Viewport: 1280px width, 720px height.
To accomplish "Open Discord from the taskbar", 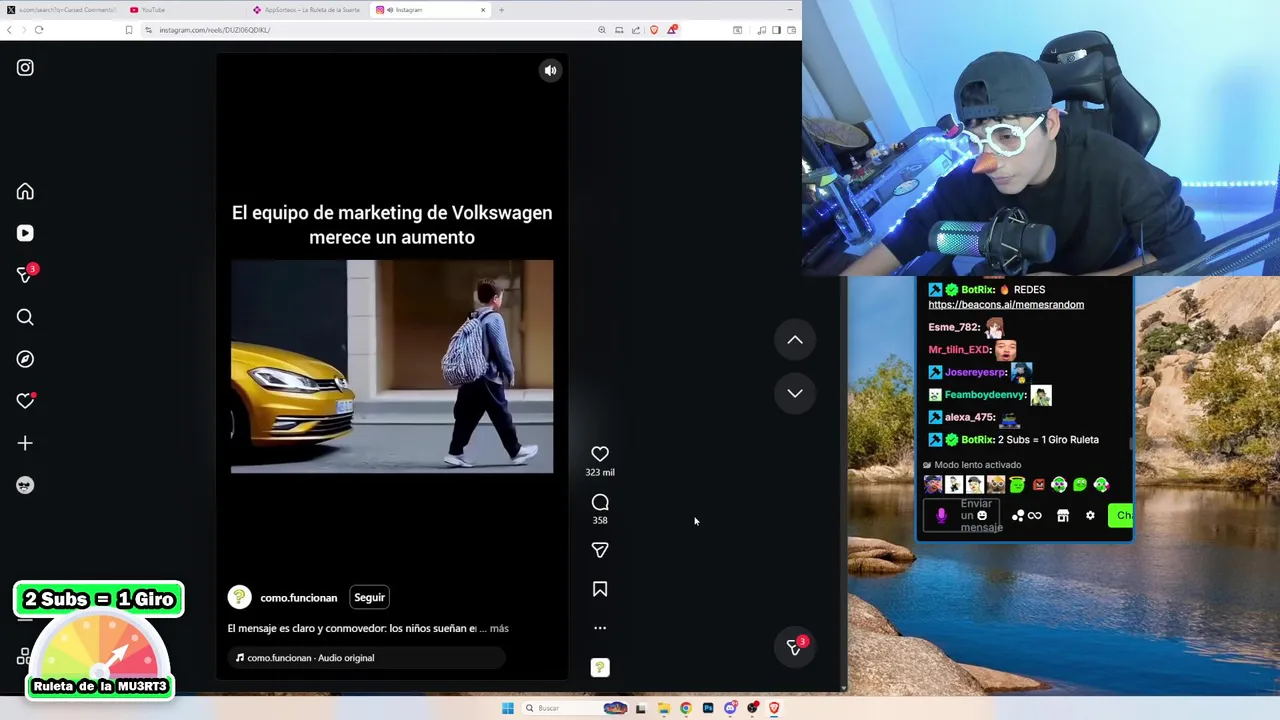I will coord(730,708).
